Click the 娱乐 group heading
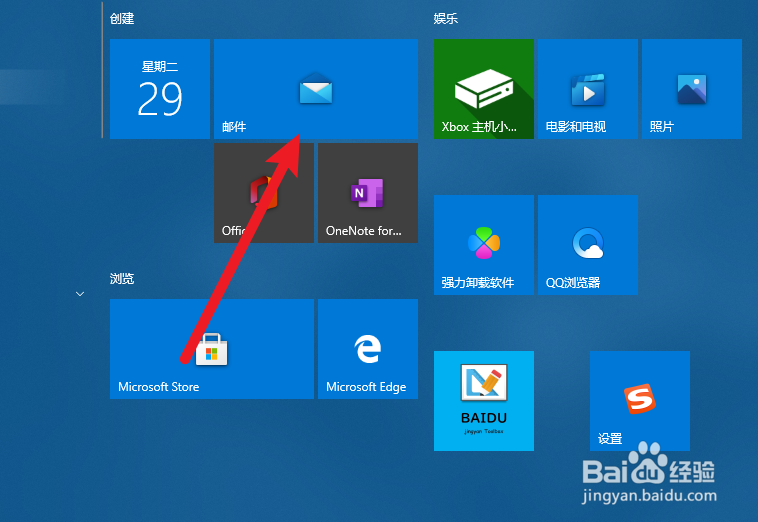This screenshot has height=522, width=758. [446, 19]
